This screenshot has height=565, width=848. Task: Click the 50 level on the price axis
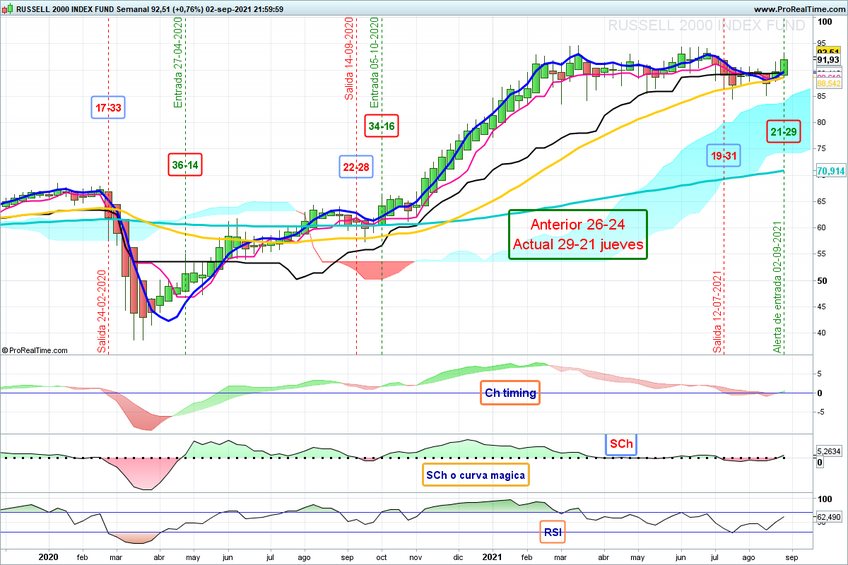(x=822, y=281)
